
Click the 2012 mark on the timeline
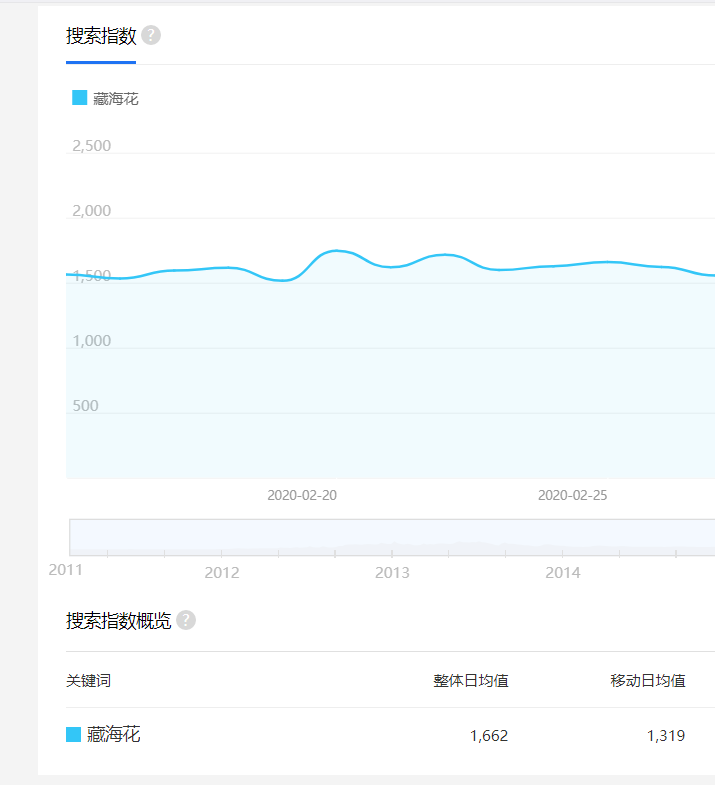click(x=221, y=572)
